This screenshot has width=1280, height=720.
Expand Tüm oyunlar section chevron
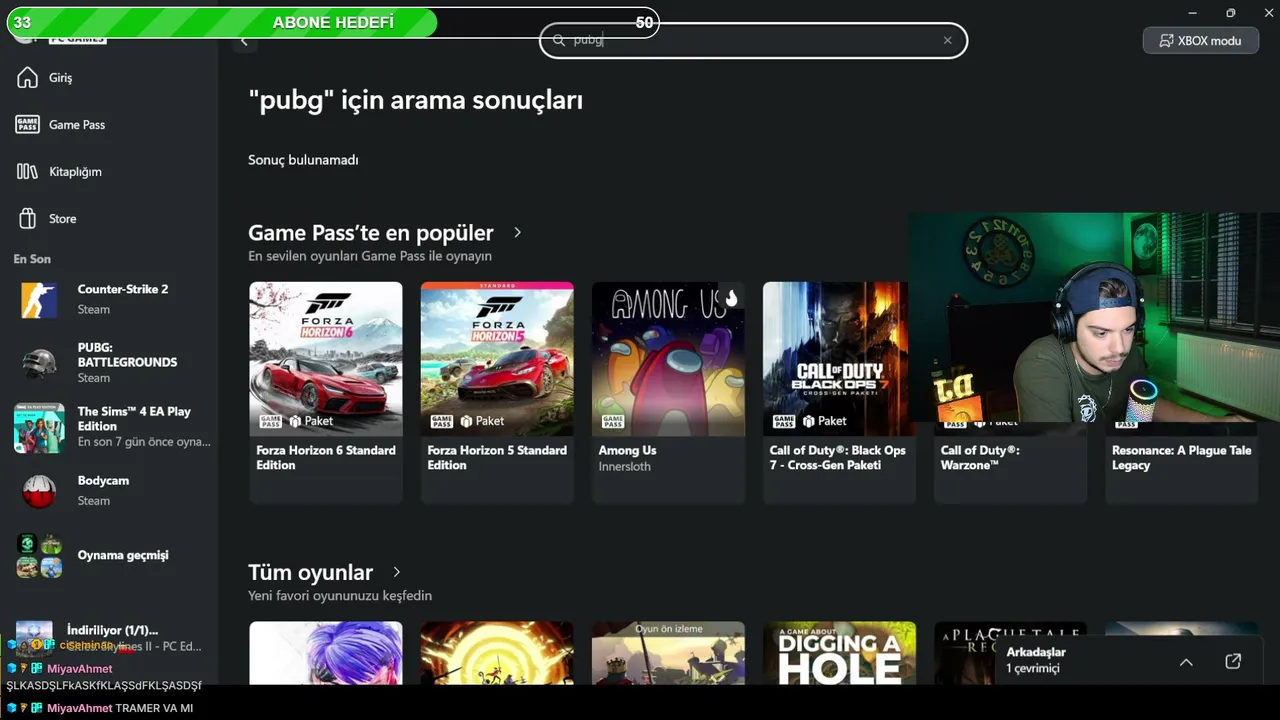(396, 573)
